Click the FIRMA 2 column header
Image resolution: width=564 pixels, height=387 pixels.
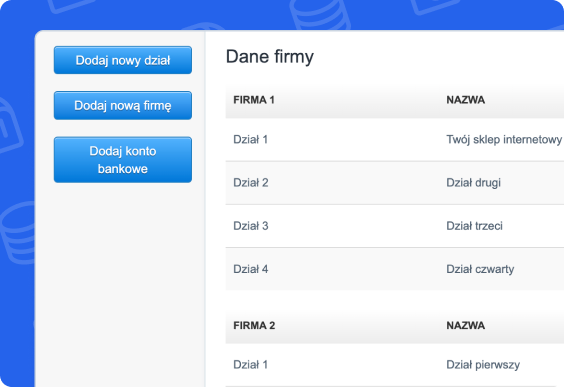254,325
